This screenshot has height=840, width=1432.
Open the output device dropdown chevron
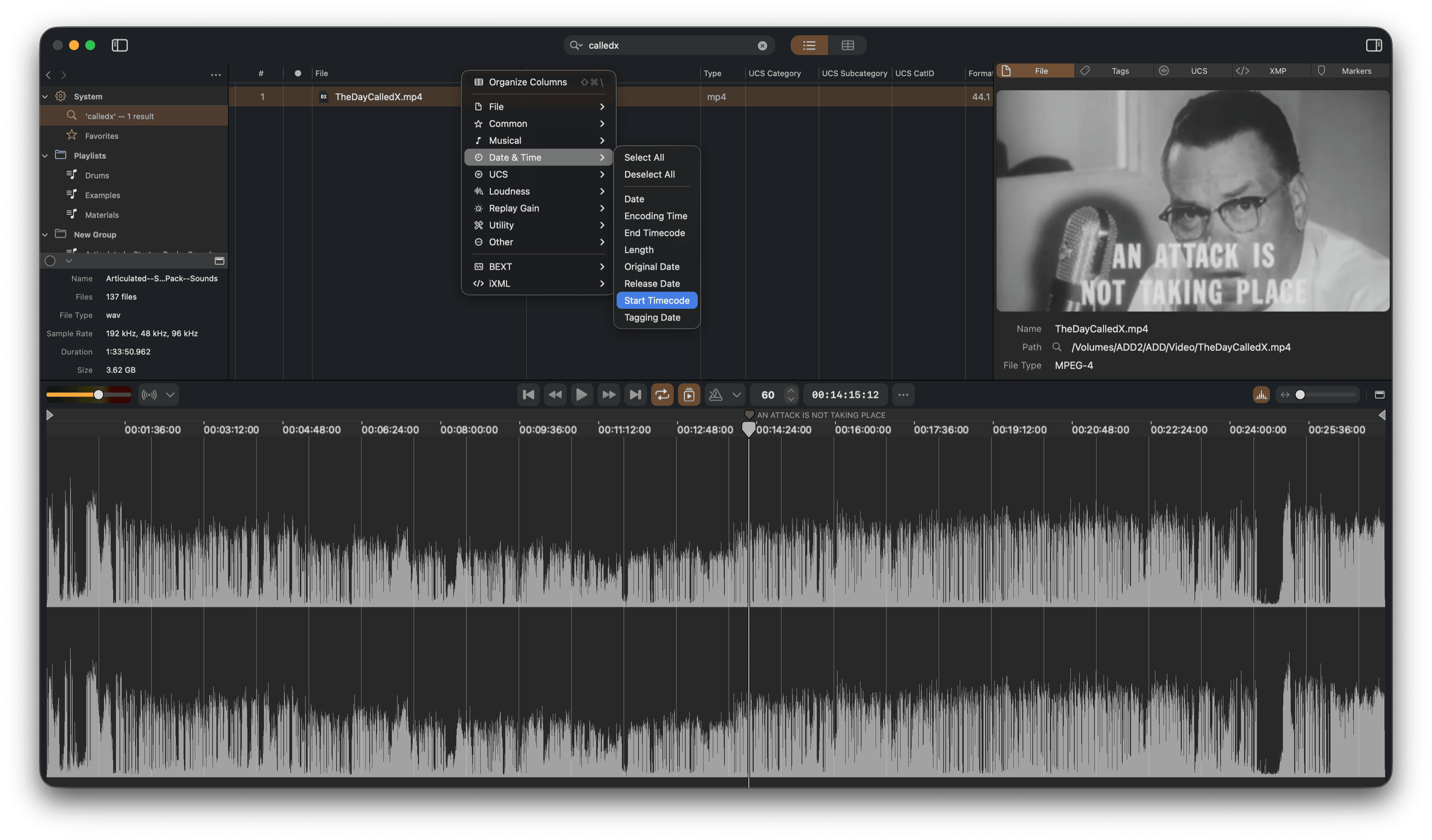click(170, 395)
